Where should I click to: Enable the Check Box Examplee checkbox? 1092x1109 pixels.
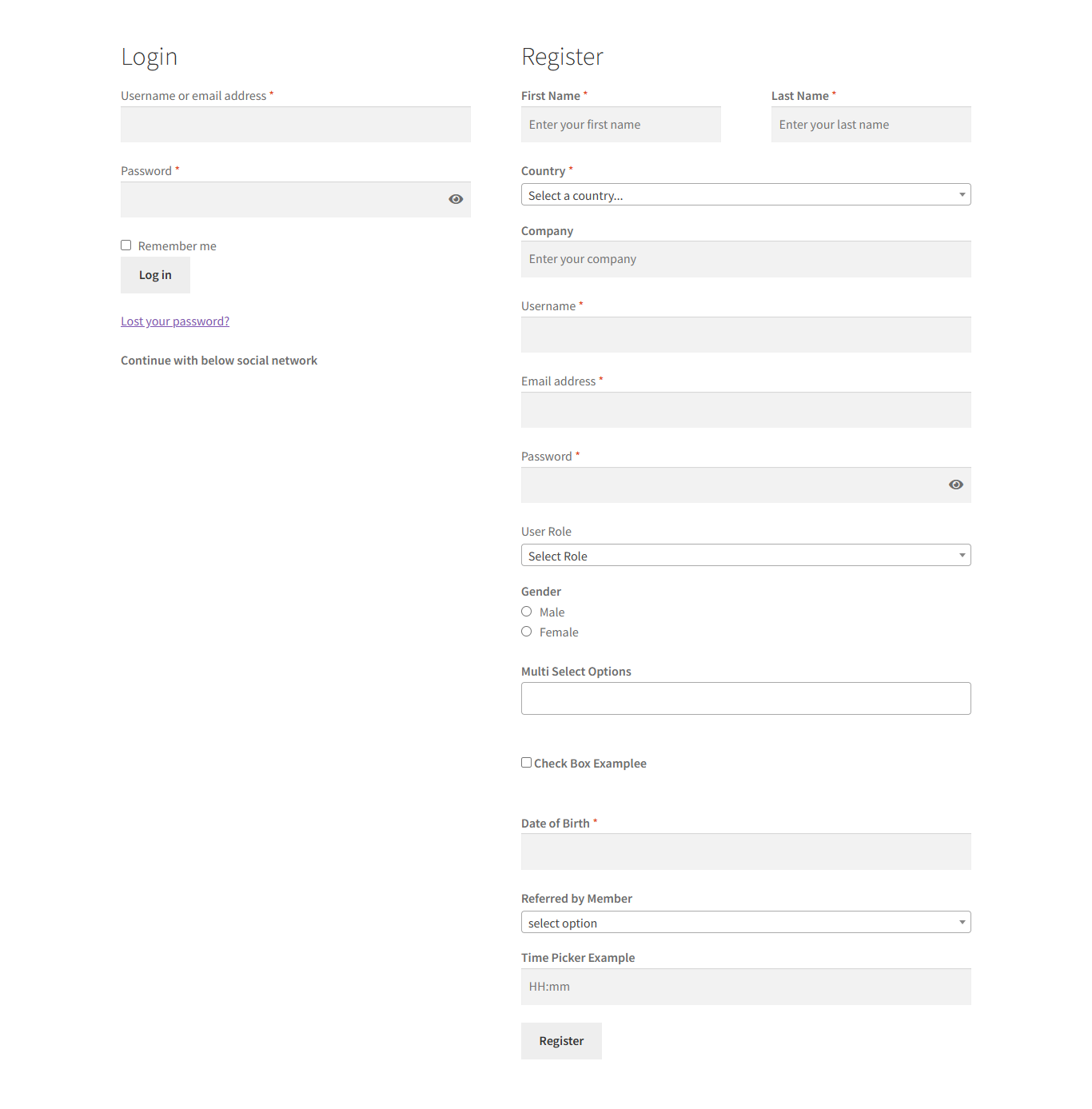[527, 763]
